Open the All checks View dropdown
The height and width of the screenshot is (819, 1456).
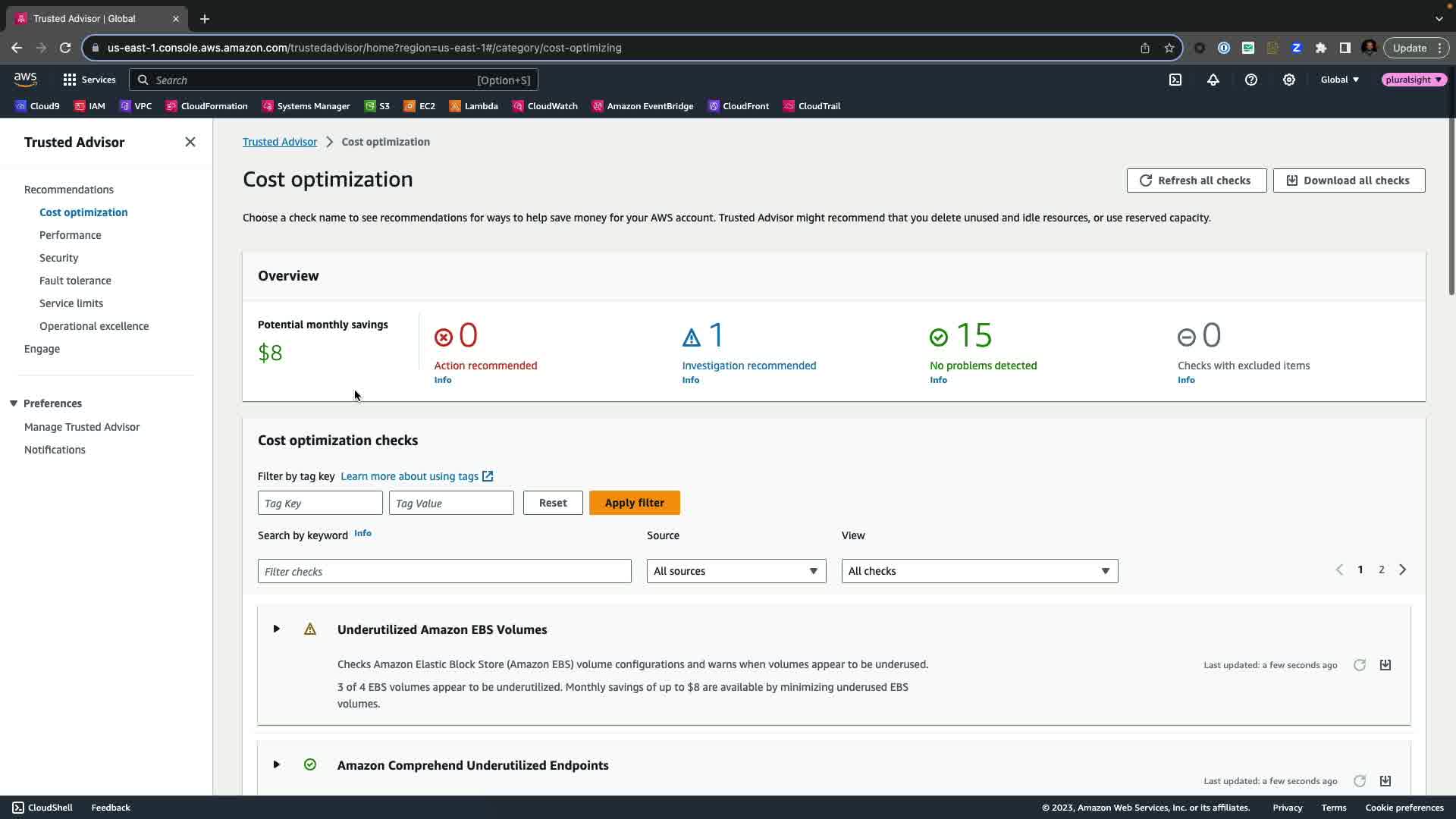click(x=979, y=571)
